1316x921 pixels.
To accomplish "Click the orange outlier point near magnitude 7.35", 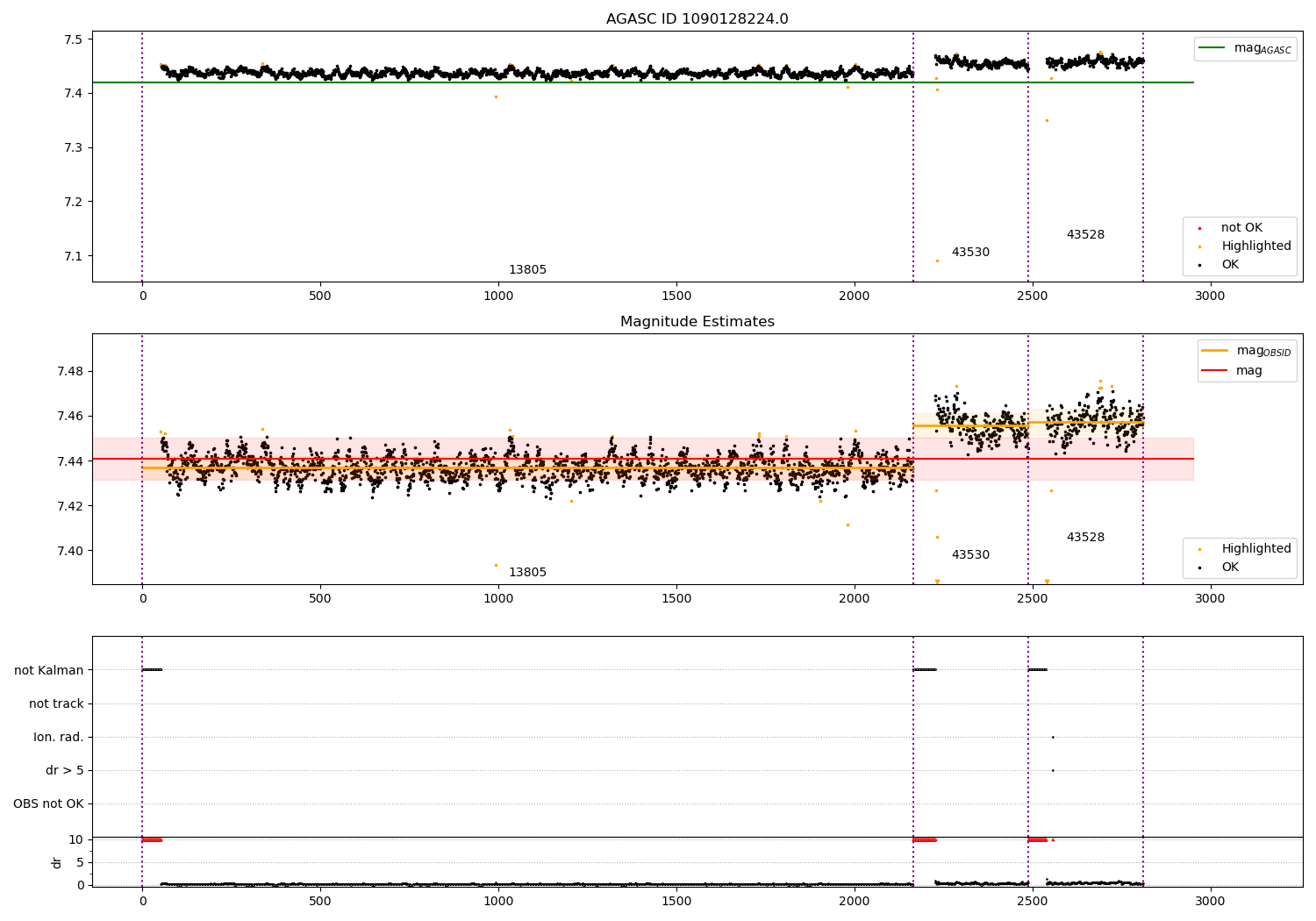I will click(x=1047, y=120).
